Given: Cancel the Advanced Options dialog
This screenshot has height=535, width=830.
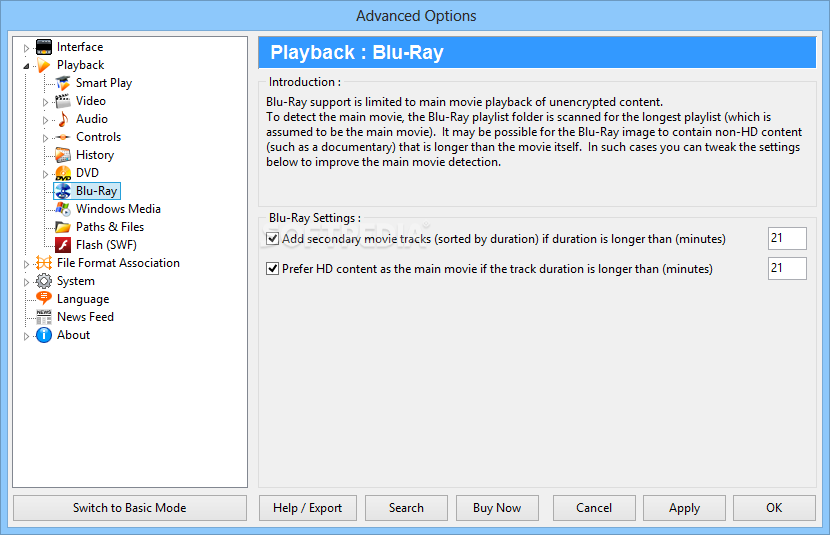Looking at the screenshot, I should [x=594, y=508].
